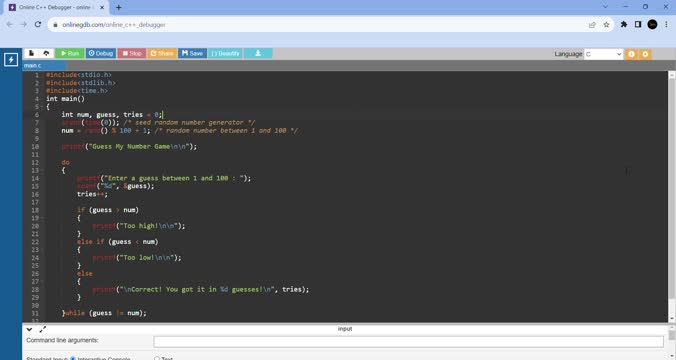The height and width of the screenshot is (360, 676).
Task: Select the Text standard input option
Action: point(157,358)
